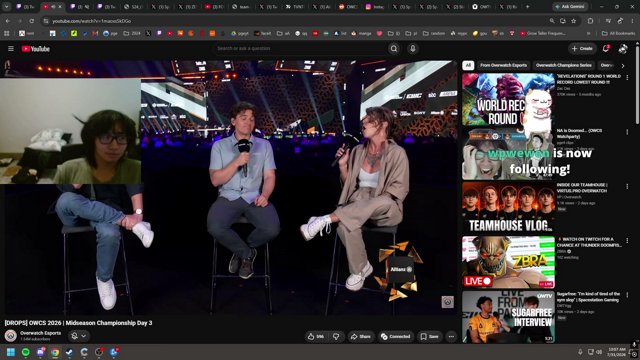Toggle the subscription notification bell
The image size is (640, 360).
(x=74, y=336)
